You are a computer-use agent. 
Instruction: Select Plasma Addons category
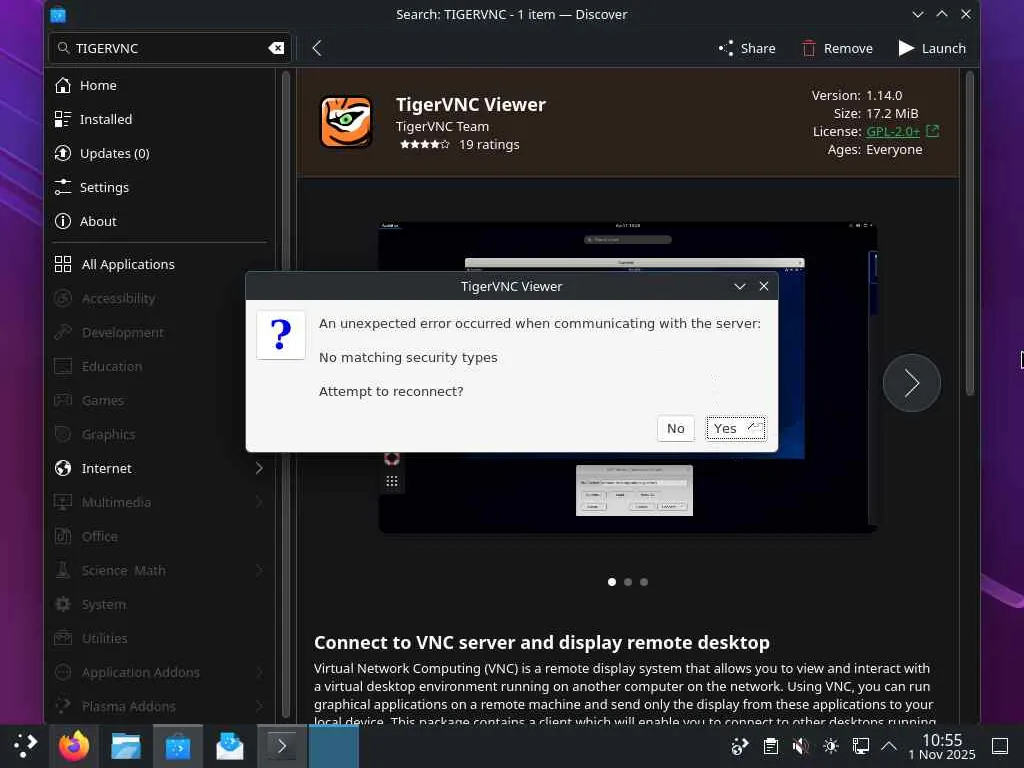160,706
